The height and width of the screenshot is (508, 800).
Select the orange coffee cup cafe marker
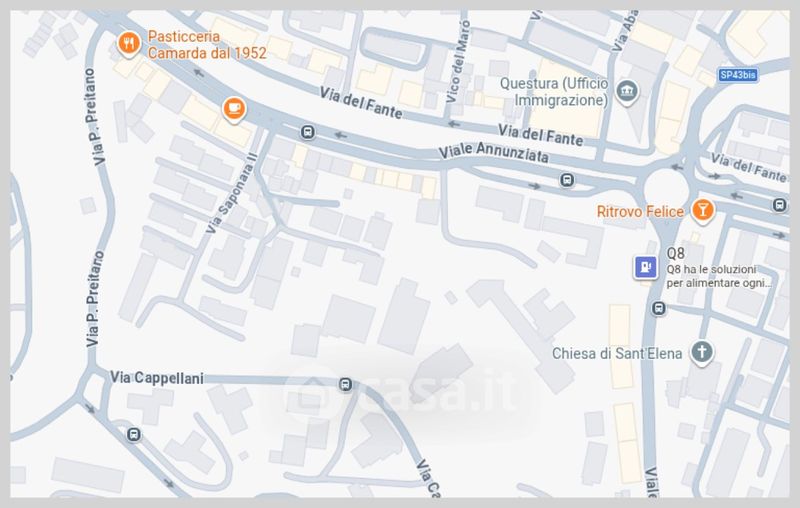coord(234,109)
